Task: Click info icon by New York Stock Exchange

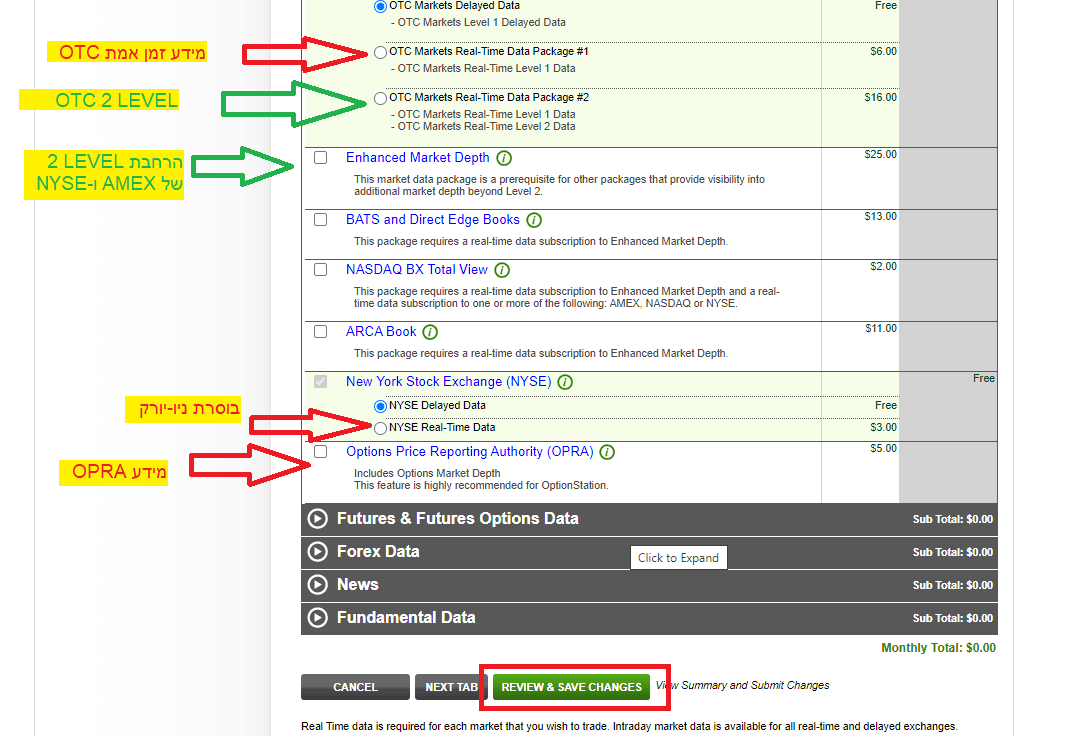Action: [x=565, y=382]
